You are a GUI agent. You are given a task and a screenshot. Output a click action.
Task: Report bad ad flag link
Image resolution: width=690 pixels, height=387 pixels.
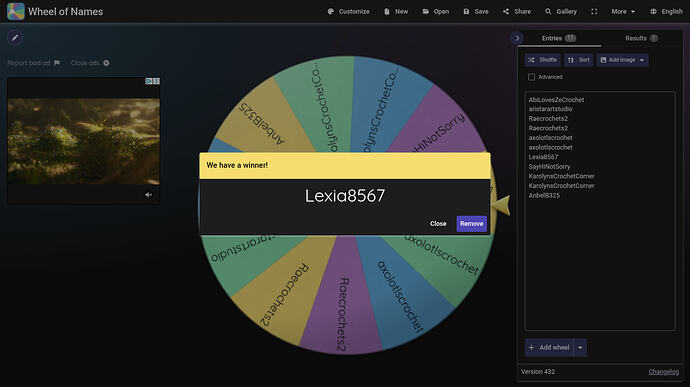point(33,63)
